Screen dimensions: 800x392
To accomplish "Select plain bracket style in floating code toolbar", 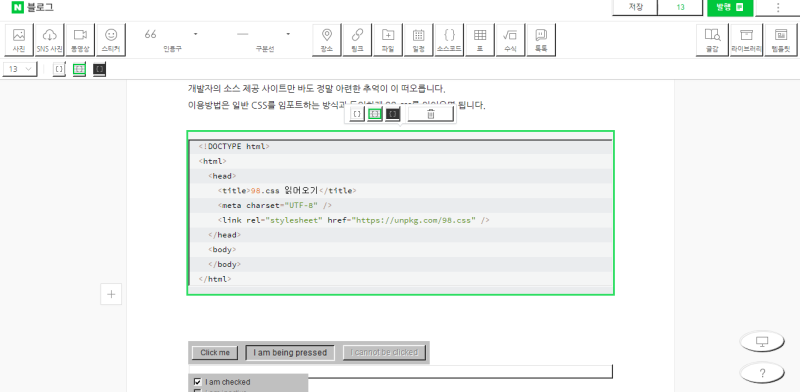I will 357,114.
